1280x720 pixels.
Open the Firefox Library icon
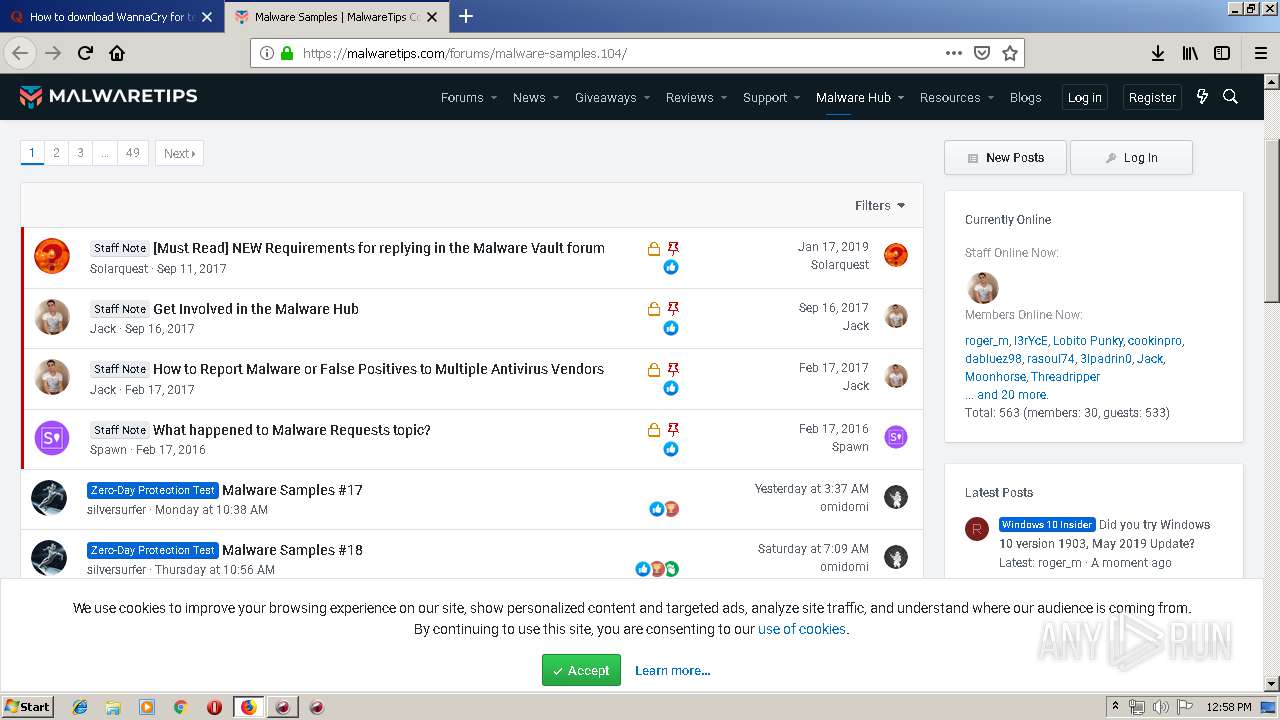tap(1190, 53)
